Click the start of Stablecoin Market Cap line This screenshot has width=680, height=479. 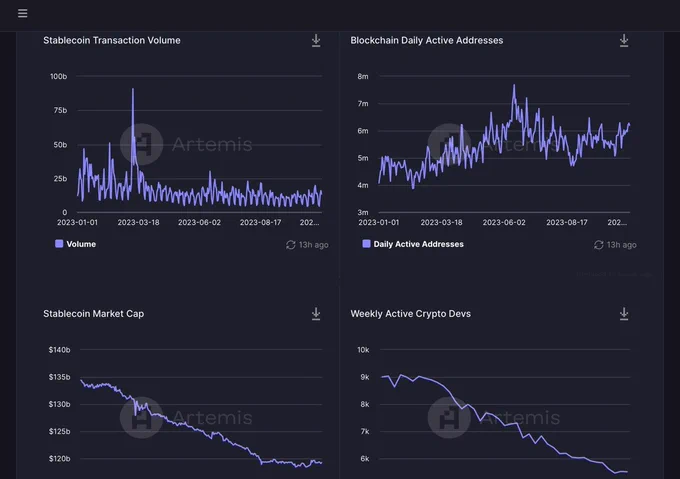tap(82, 381)
